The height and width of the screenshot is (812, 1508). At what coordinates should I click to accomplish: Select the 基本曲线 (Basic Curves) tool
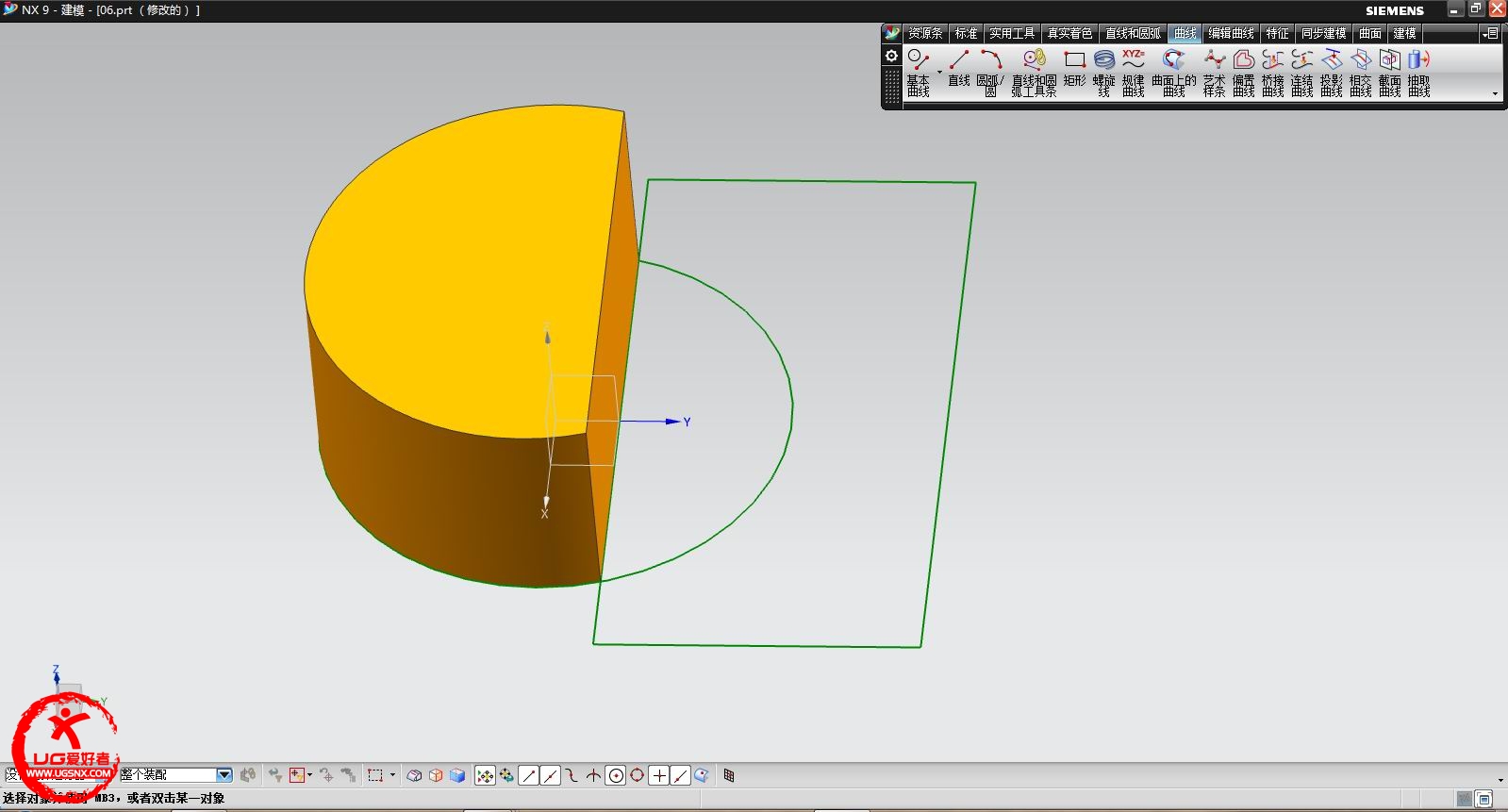[x=919, y=73]
